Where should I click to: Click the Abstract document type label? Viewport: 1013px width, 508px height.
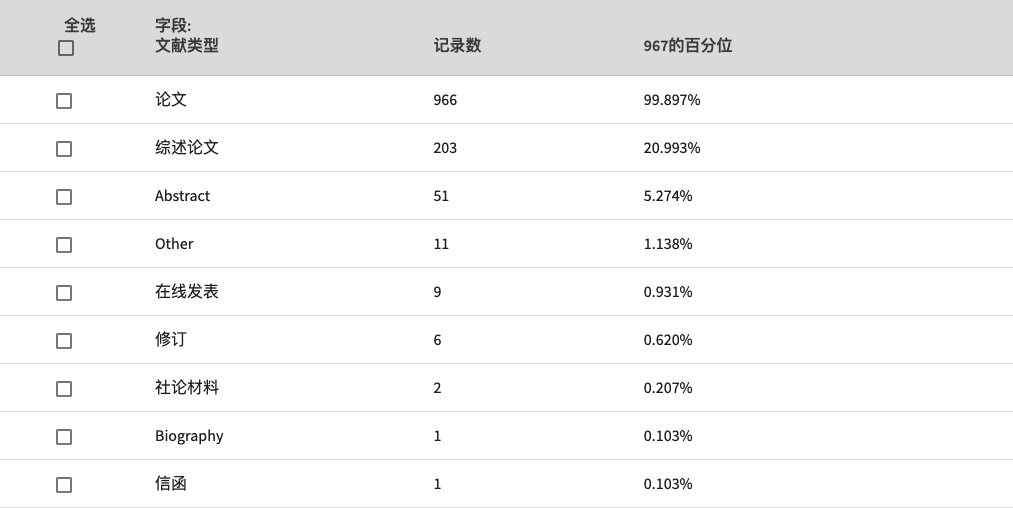tap(182, 196)
